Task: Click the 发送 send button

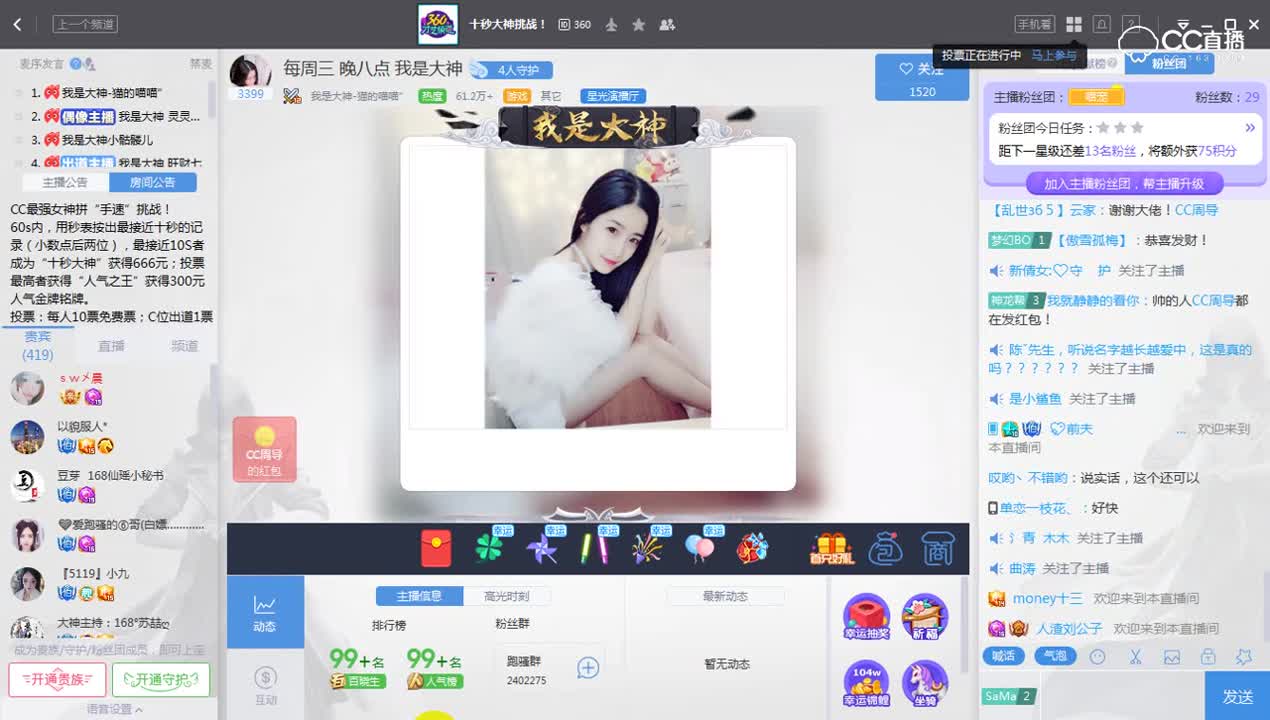Action: (1237, 696)
